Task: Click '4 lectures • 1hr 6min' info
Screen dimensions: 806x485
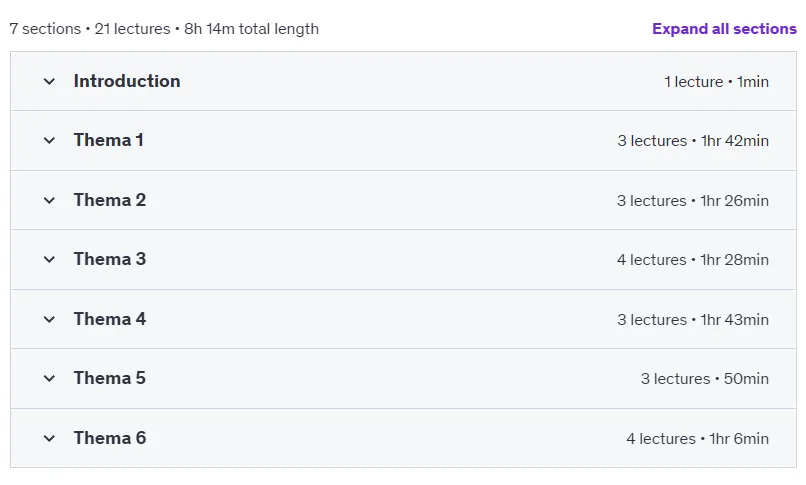Action: coord(698,439)
